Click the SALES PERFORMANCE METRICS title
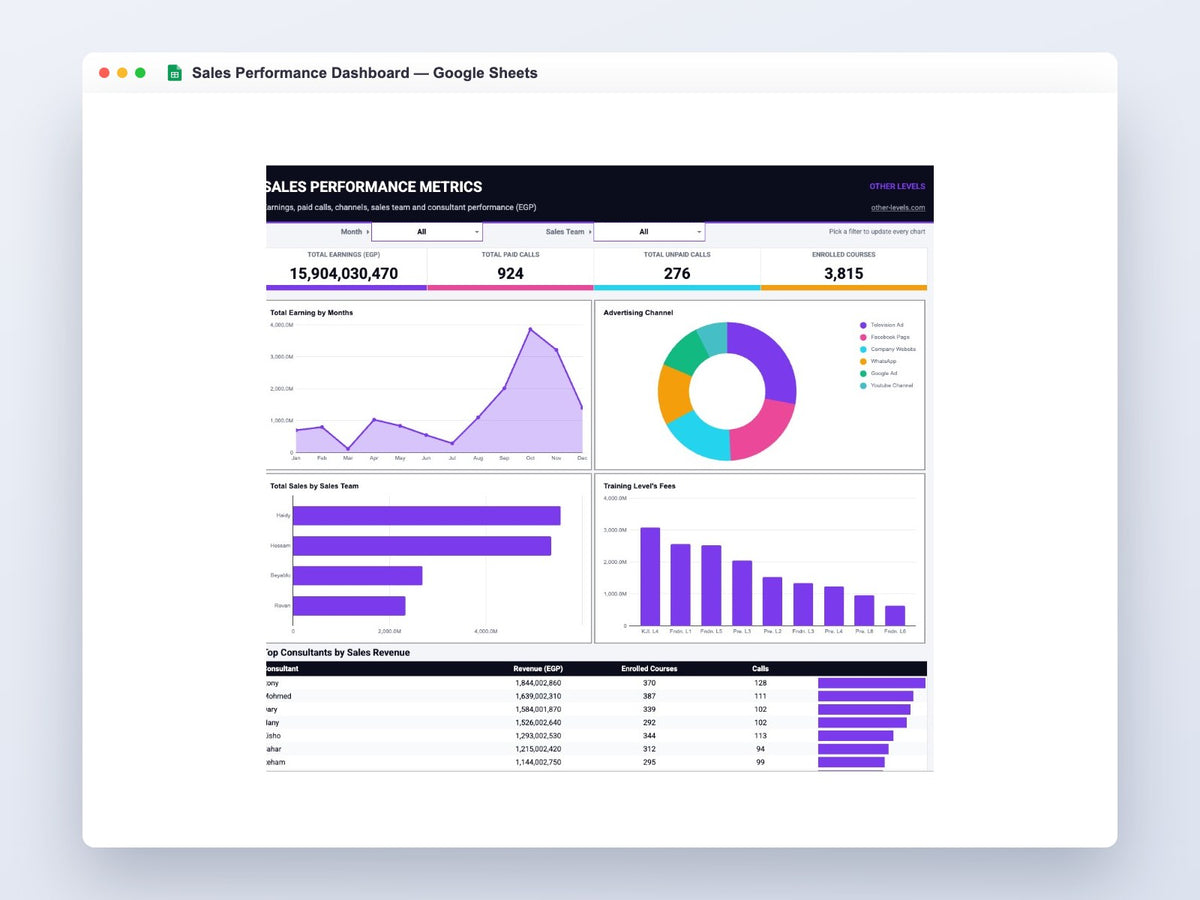This screenshot has width=1200, height=900. click(x=374, y=187)
